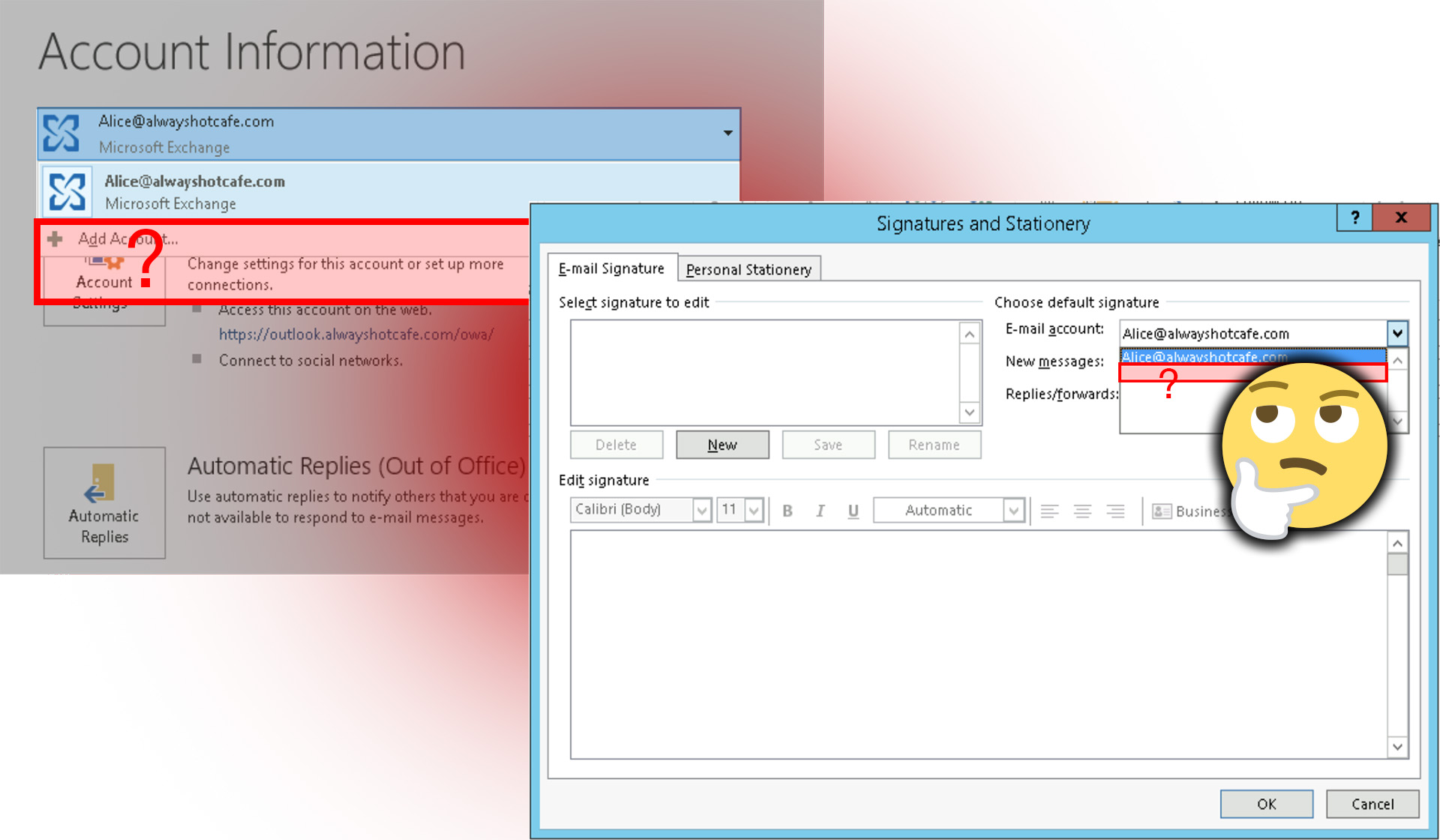The height and width of the screenshot is (840, 1440).
Task: Open Account Settings
Action: point(104,283)
